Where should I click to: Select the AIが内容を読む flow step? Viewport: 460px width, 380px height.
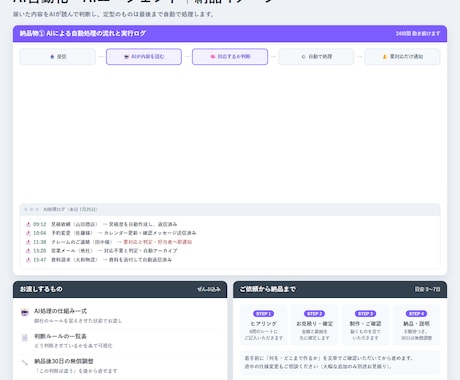pyautogui.click(x=144, y=57)
